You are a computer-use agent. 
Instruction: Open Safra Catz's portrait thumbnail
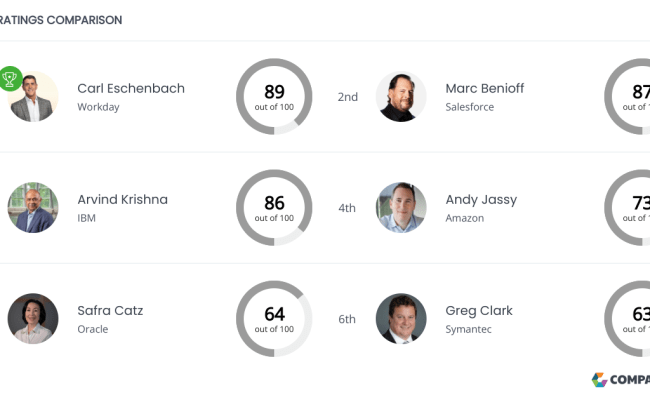coord(33,319)
